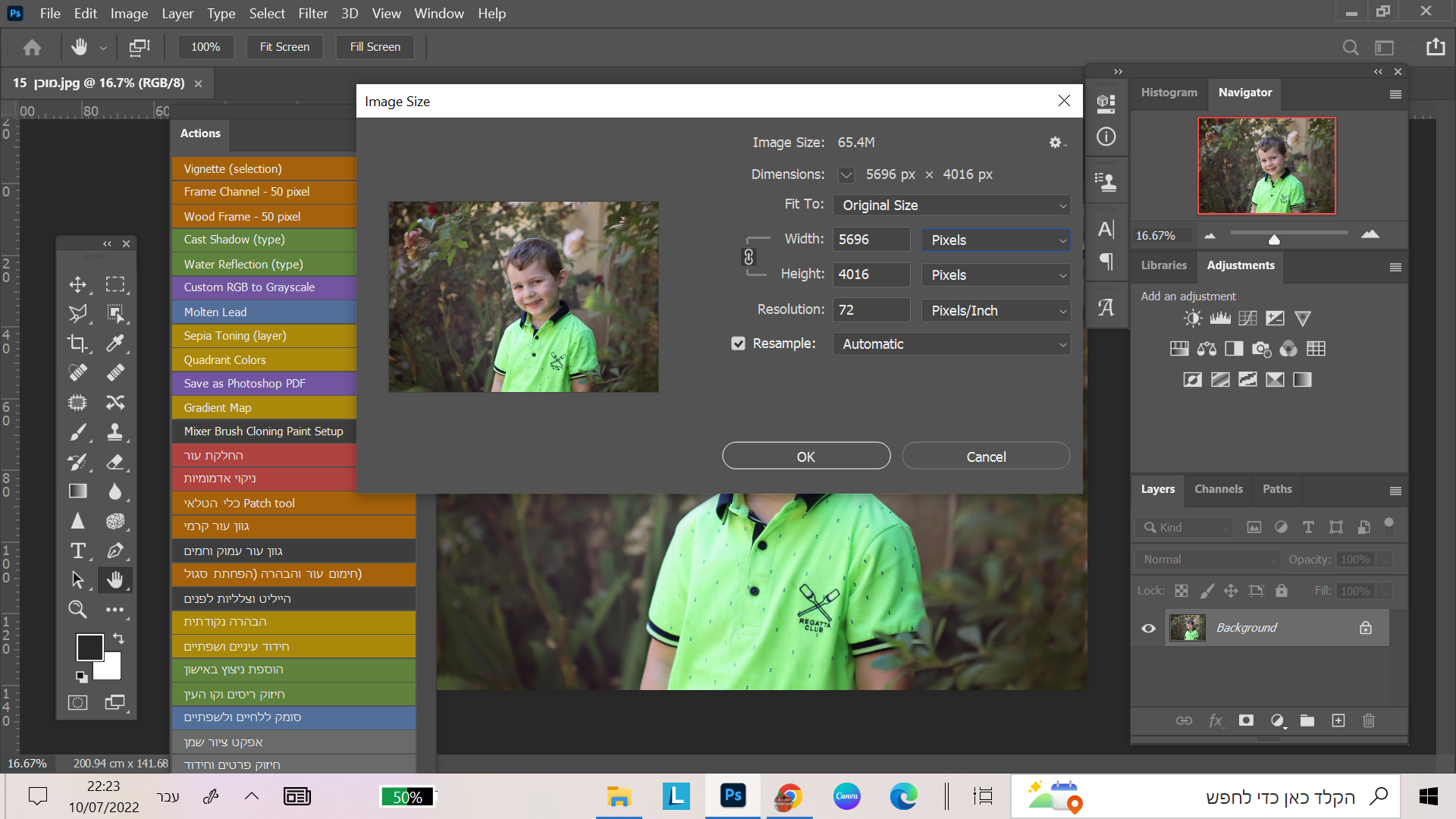Open the Filter menu
Screen dimensions: 1456x819
[x=312, y=14]
